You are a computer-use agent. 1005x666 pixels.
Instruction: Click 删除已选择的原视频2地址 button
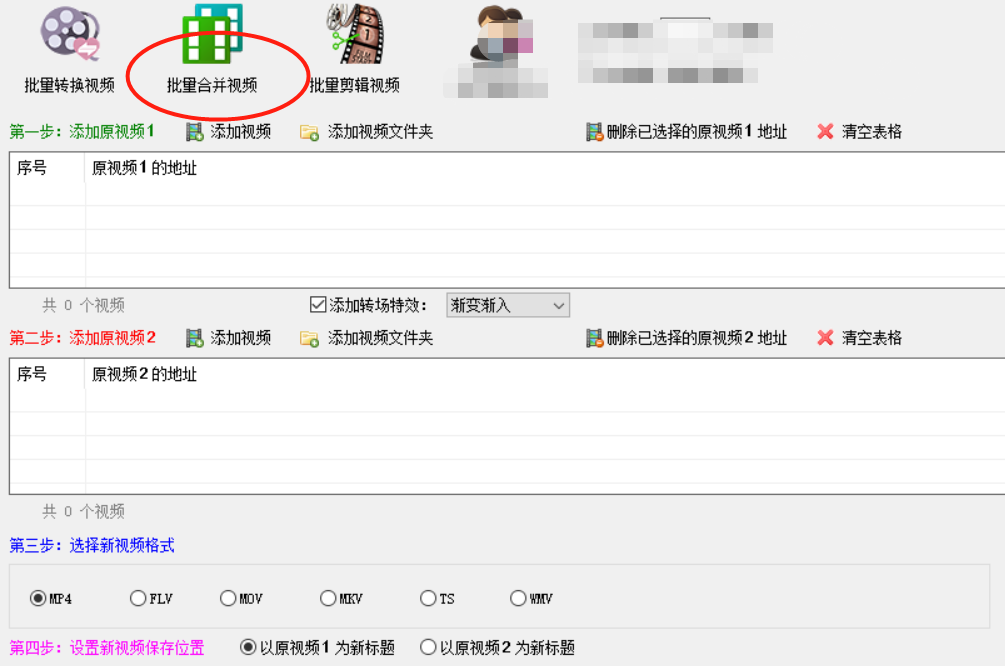tap(686, 338)
